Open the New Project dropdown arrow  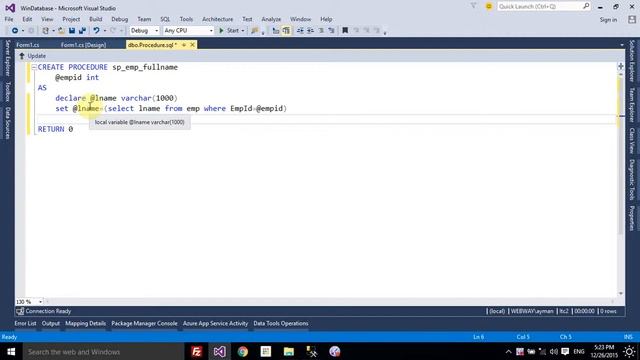point(53,31)
